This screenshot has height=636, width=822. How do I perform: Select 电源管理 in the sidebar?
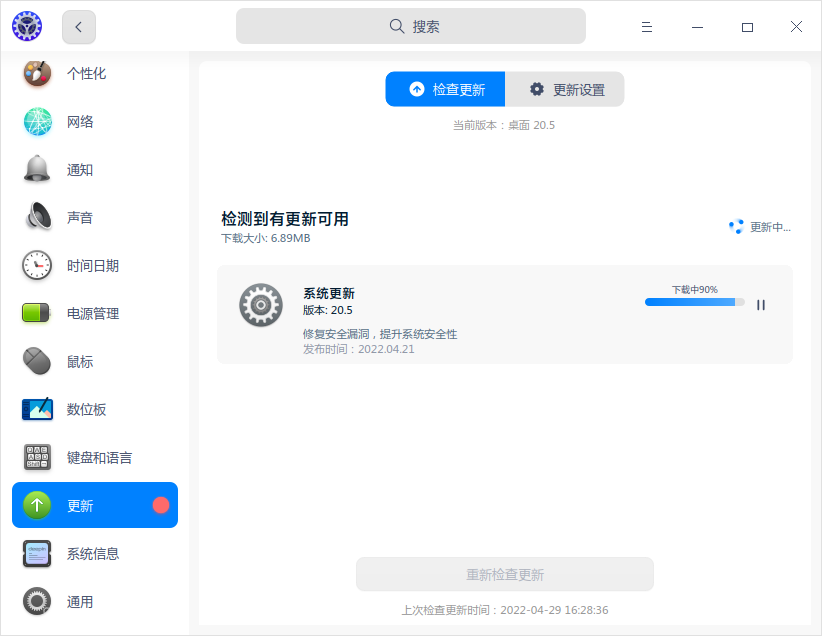pos(95,313)
